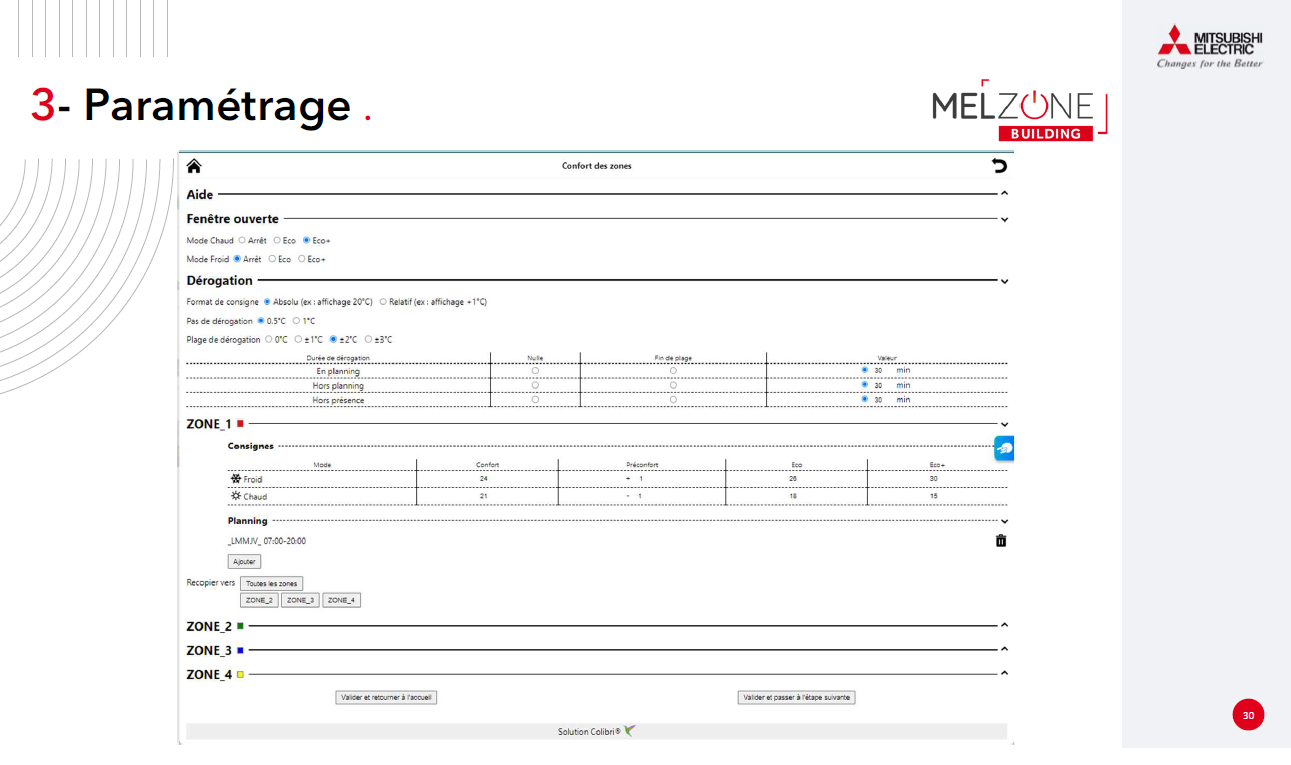Click the green ZONE_2 color square
The height and width of the screenshot is (765, 1291).
(240, 626)
